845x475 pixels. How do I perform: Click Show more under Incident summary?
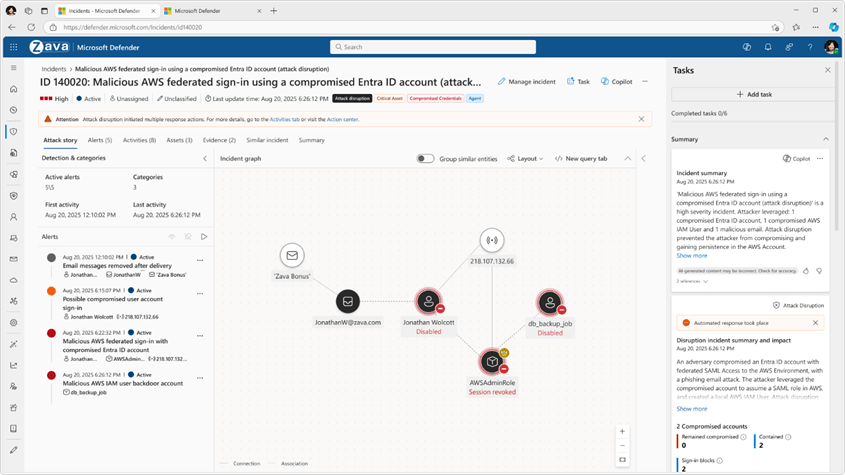(x=692, y=256)
